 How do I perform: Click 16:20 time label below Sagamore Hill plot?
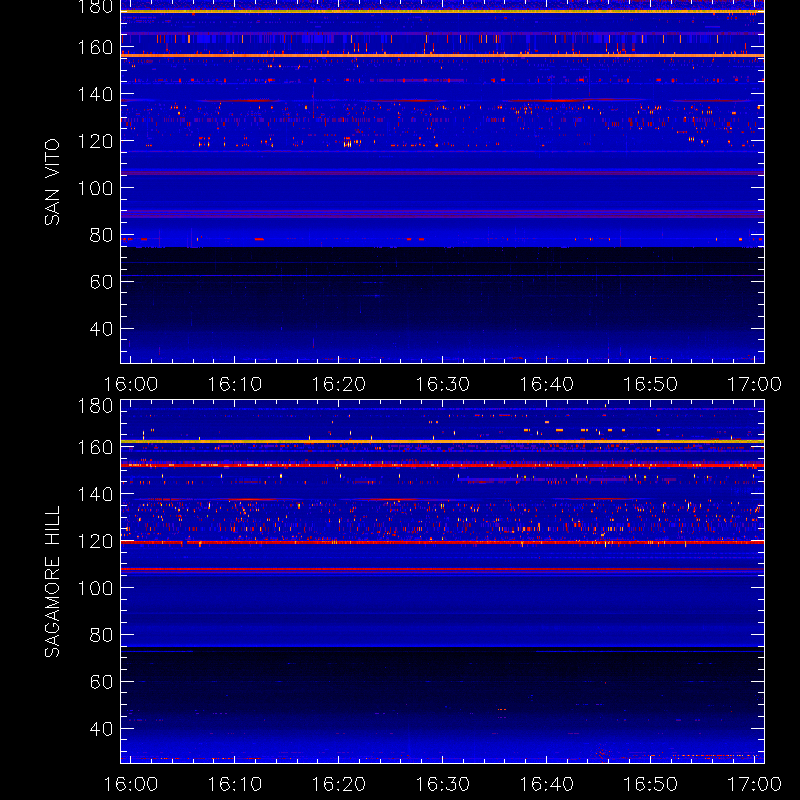[x=339, y=784]
